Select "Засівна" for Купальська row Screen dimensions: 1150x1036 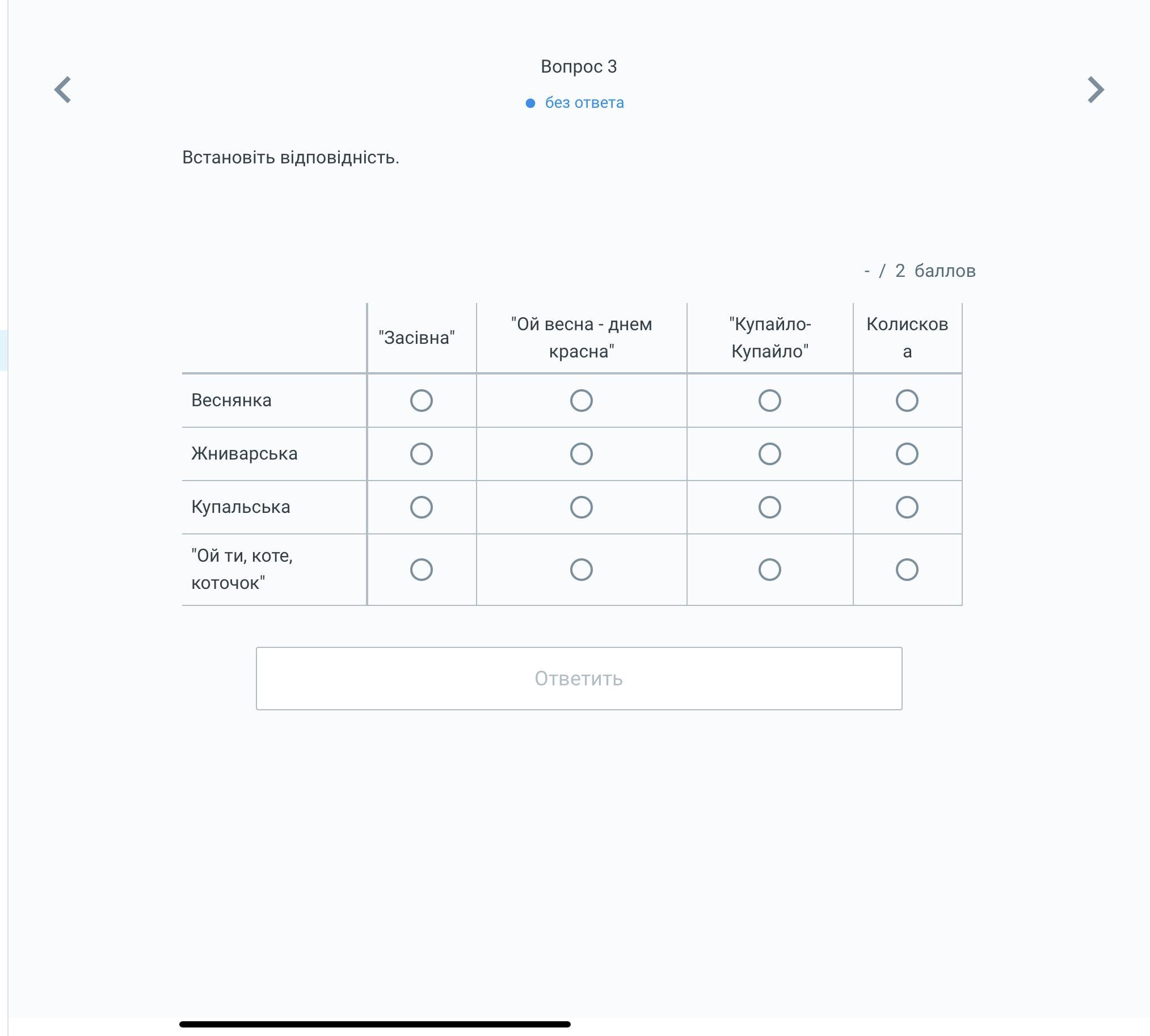(x=422, y=507)
